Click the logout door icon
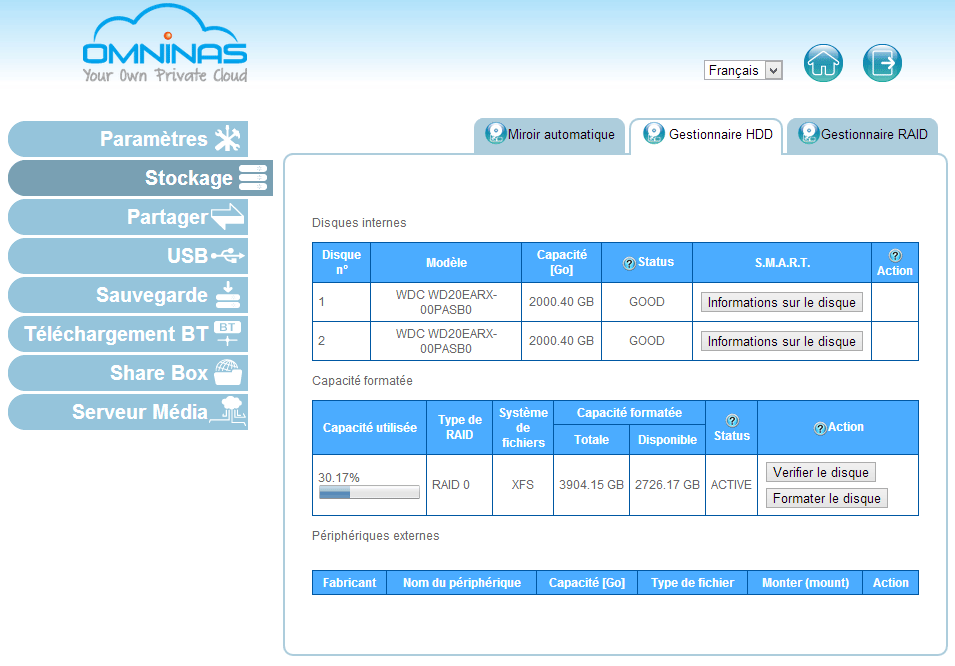Screen dimensions: 955x666 (x=882, y=63)
